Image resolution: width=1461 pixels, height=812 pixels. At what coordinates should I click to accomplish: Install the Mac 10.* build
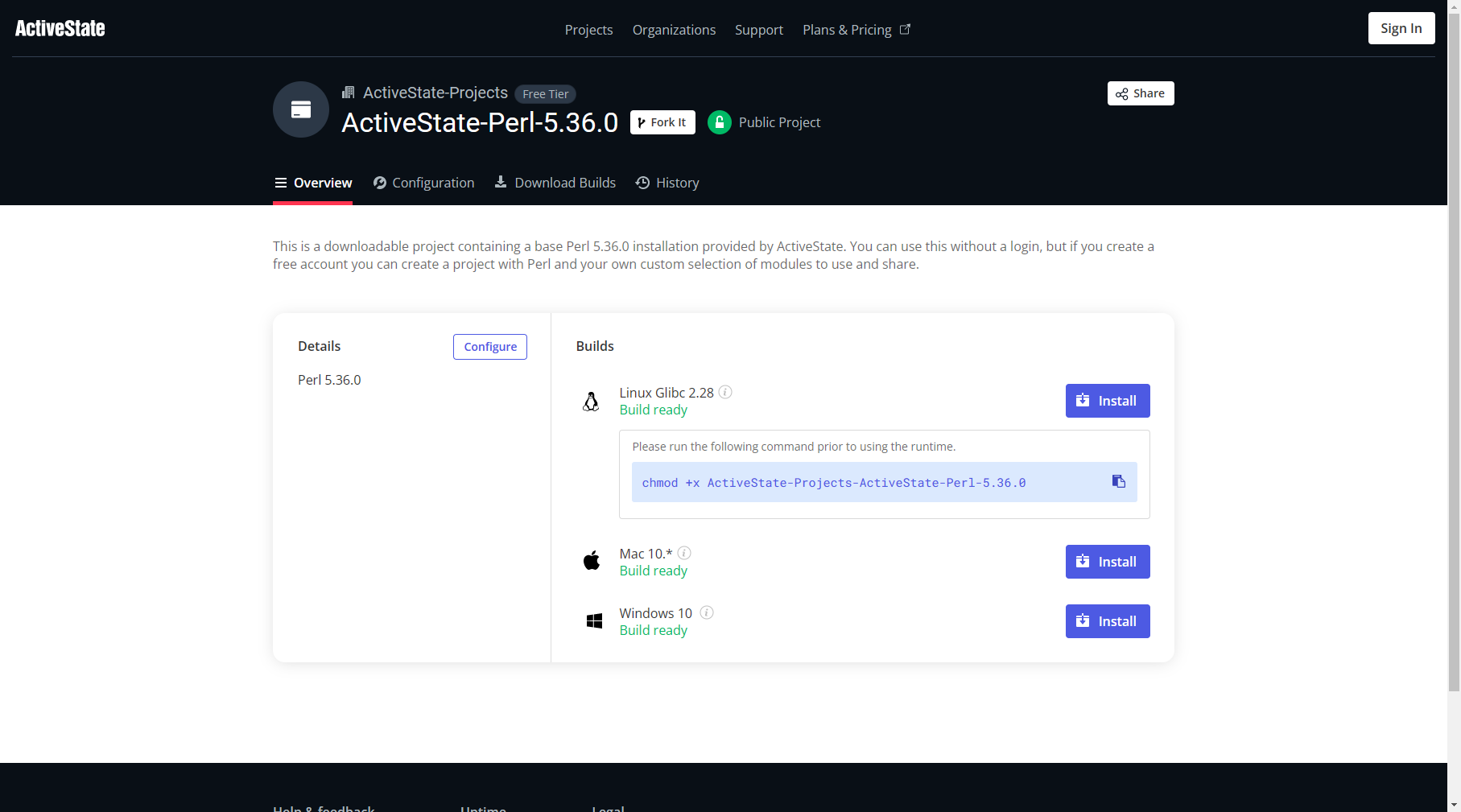[1108, 562]
